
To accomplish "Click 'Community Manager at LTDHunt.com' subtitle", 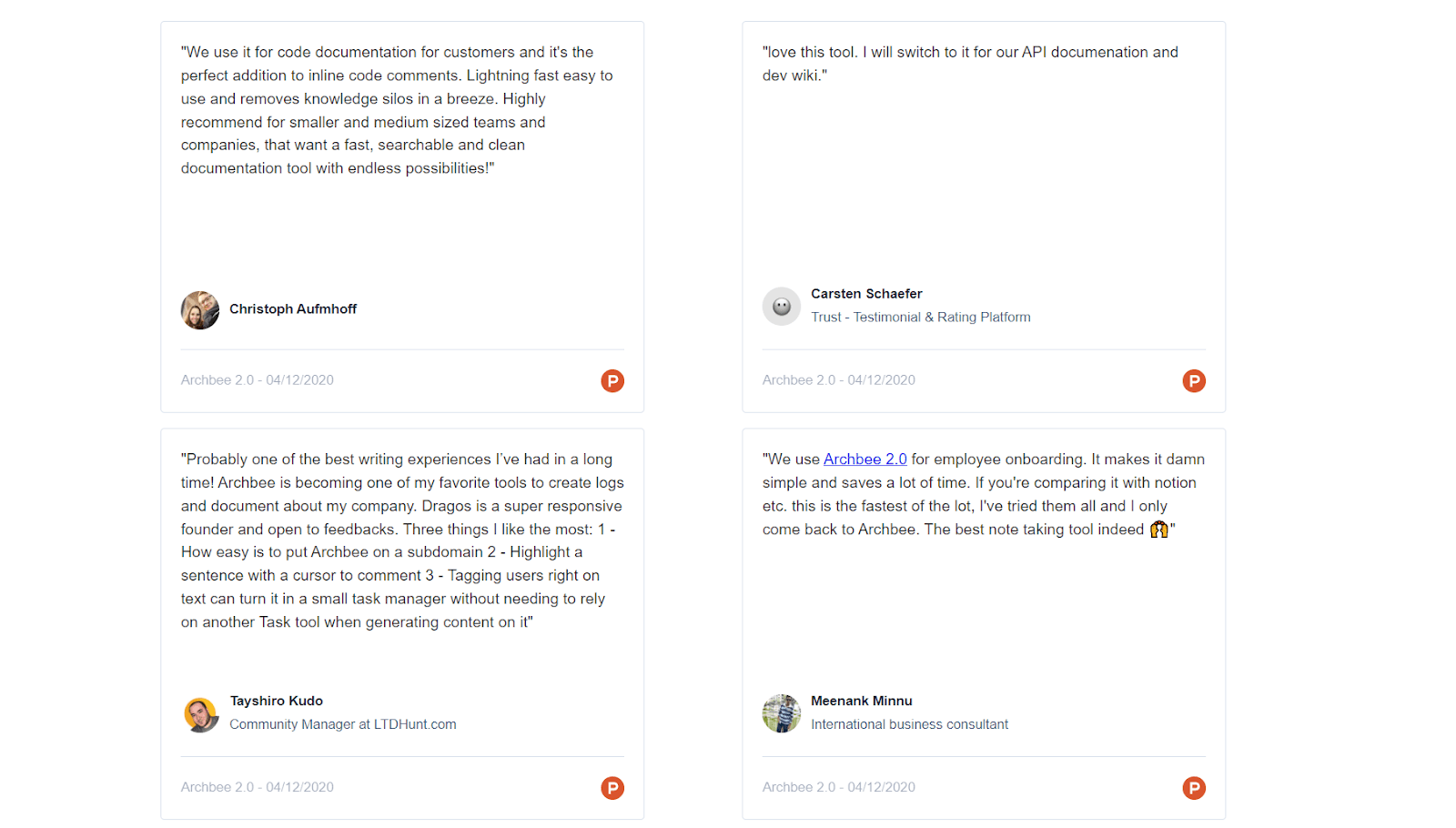I will (342, 724).
